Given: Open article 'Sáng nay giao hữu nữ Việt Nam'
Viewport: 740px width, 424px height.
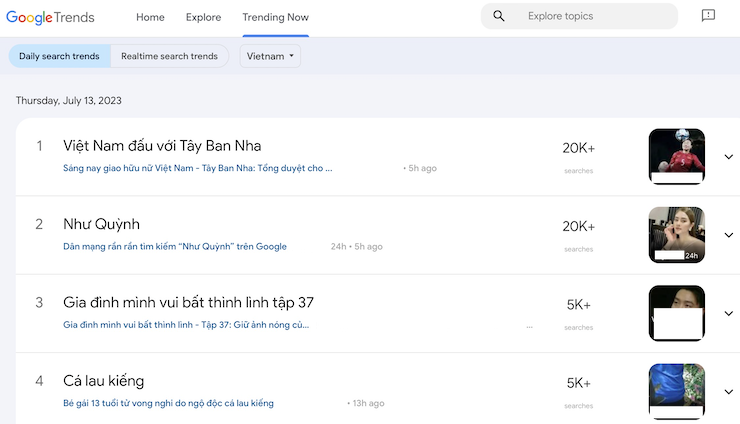Looking at the screenshot, I should pos(198,168).
